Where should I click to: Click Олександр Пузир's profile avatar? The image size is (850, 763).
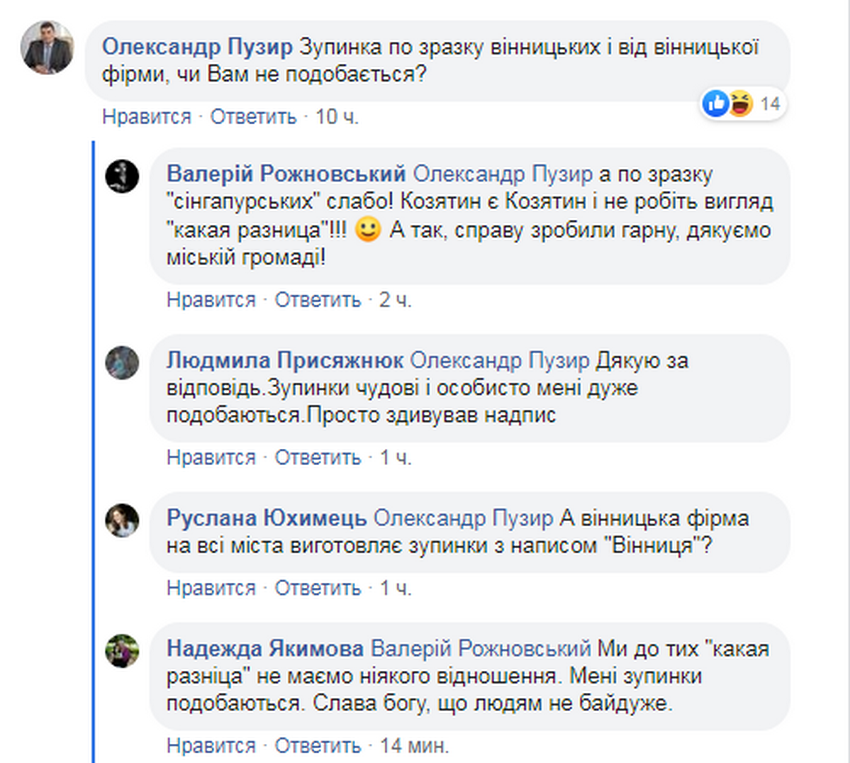[47, 46]
